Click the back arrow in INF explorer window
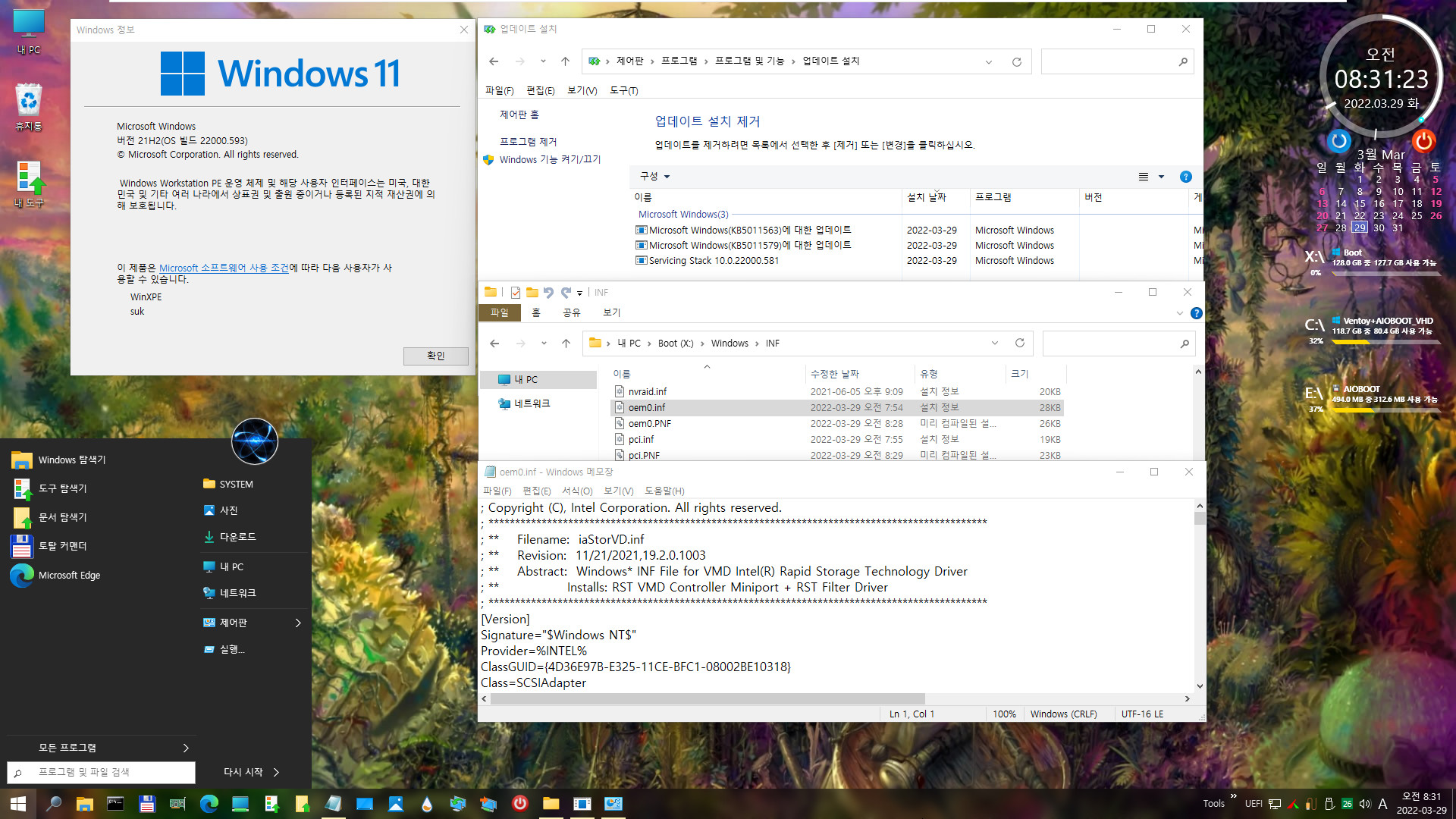1456x819 pixels. point(494,344)
